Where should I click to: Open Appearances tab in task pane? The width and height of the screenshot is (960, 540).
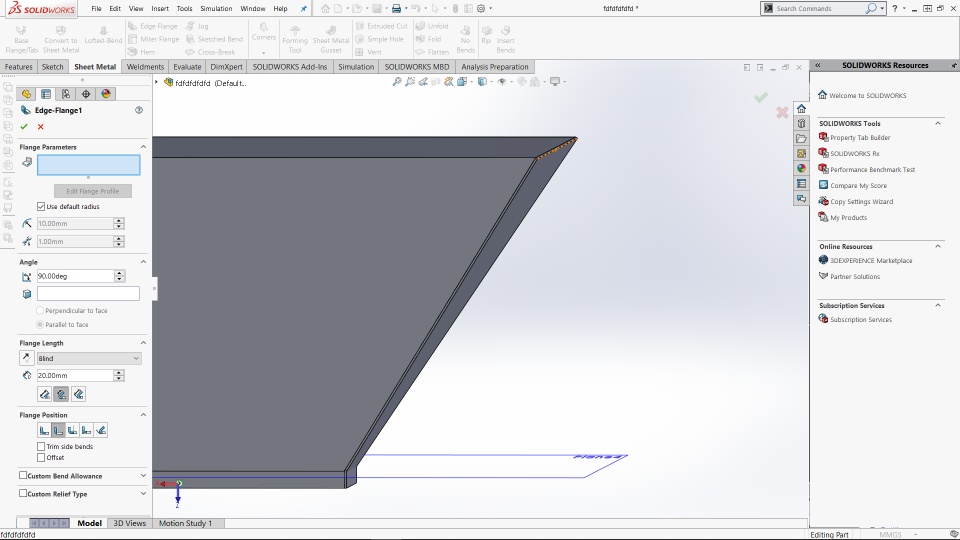click(801, 168)
